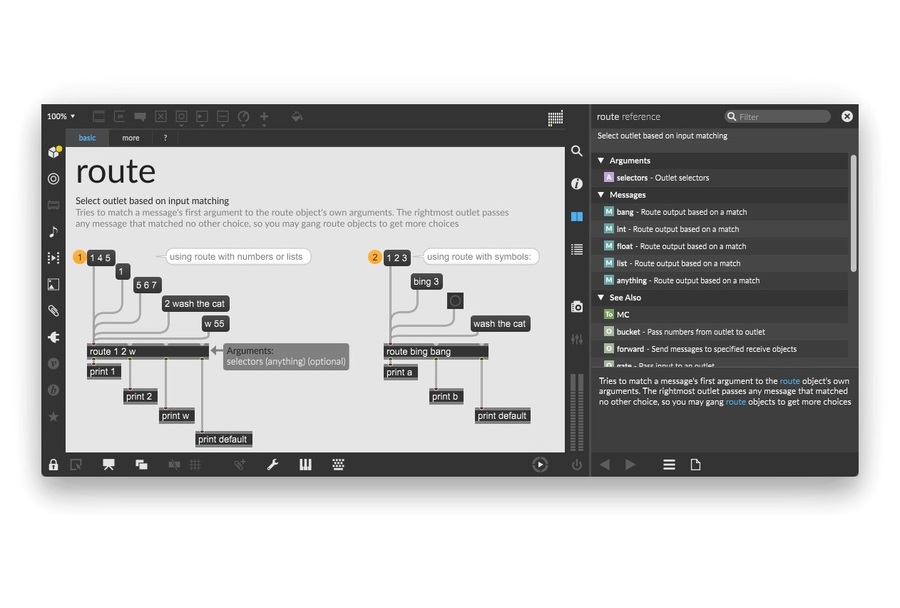The height and width of the screenshot is (608, 900).
Task: Select the anything message row
Action: click(721, 281)
